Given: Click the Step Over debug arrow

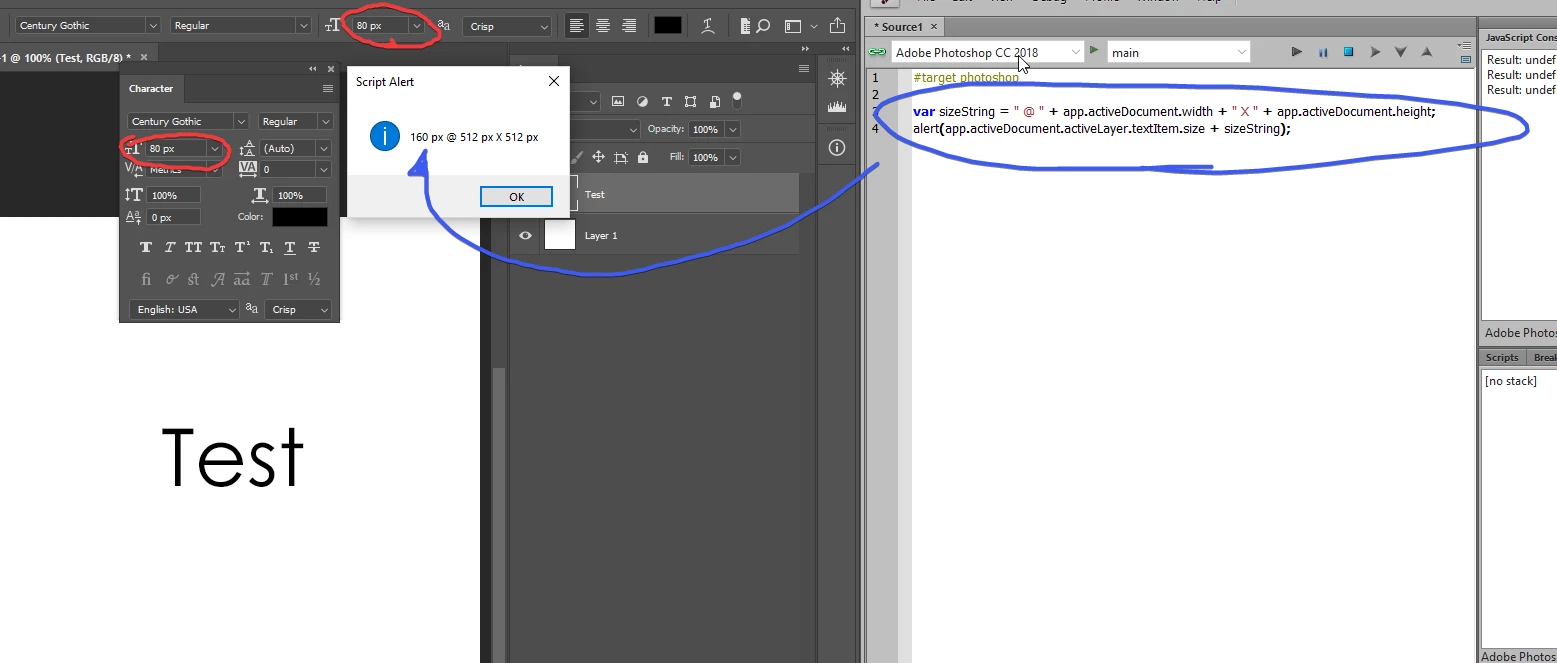Looking at the screenshot, I should (x=1374, y=52).
